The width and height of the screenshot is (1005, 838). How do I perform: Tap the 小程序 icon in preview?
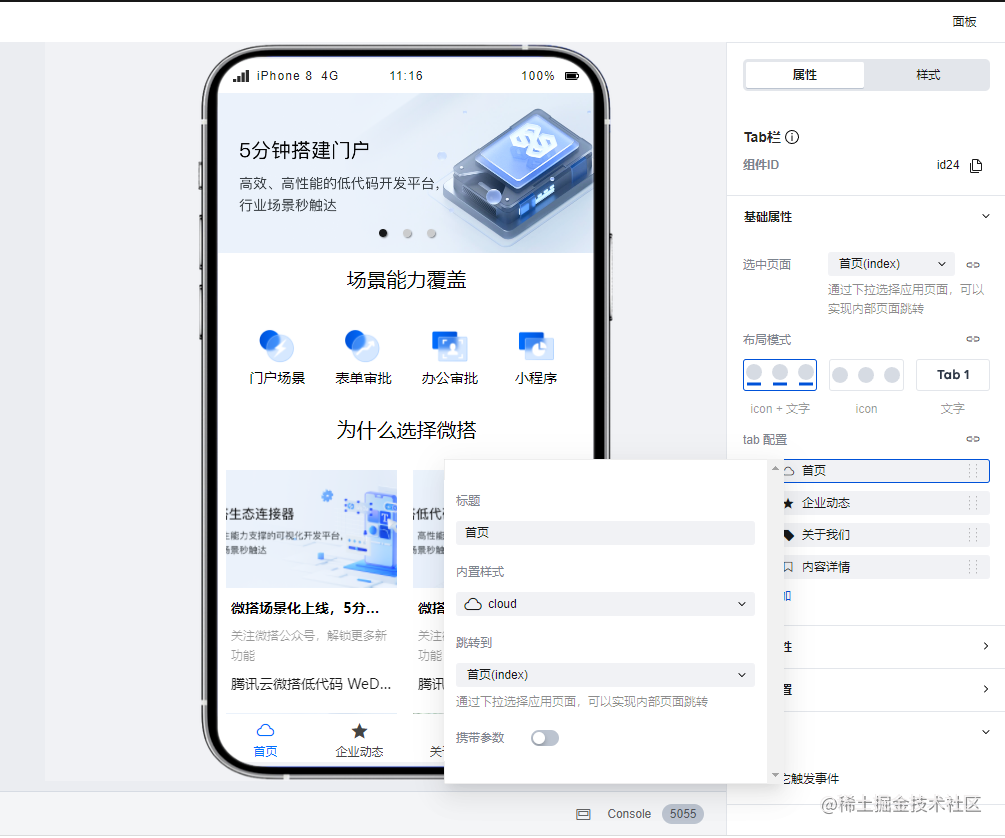coord(536,346)
